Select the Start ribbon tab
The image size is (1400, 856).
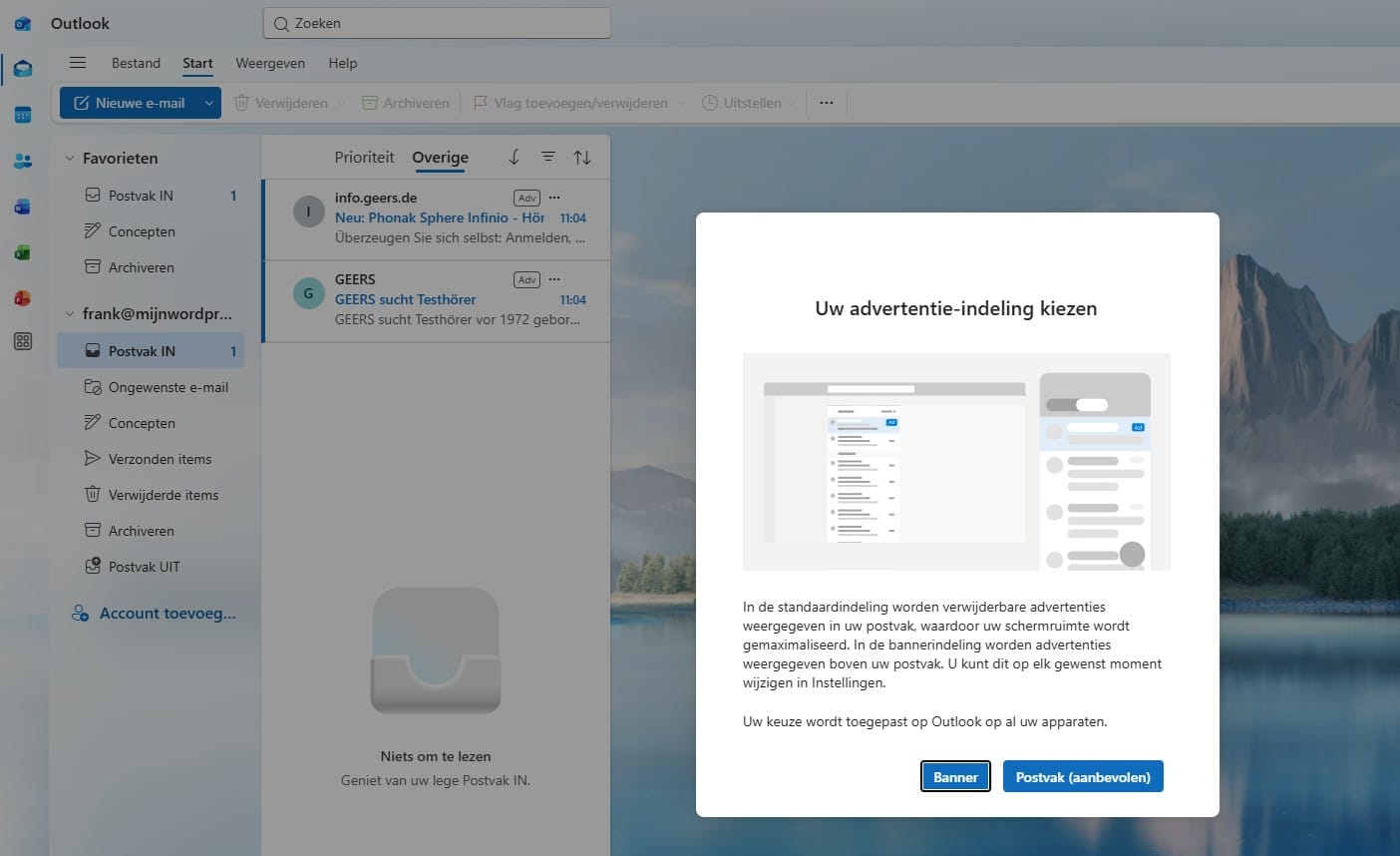[197, 63]
